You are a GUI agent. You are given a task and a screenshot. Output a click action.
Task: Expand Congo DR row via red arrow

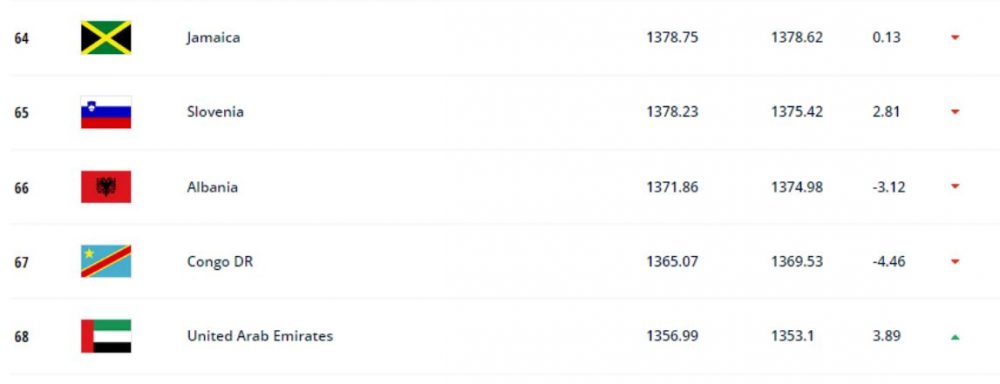pyautogui.click(x=955, y=262)
